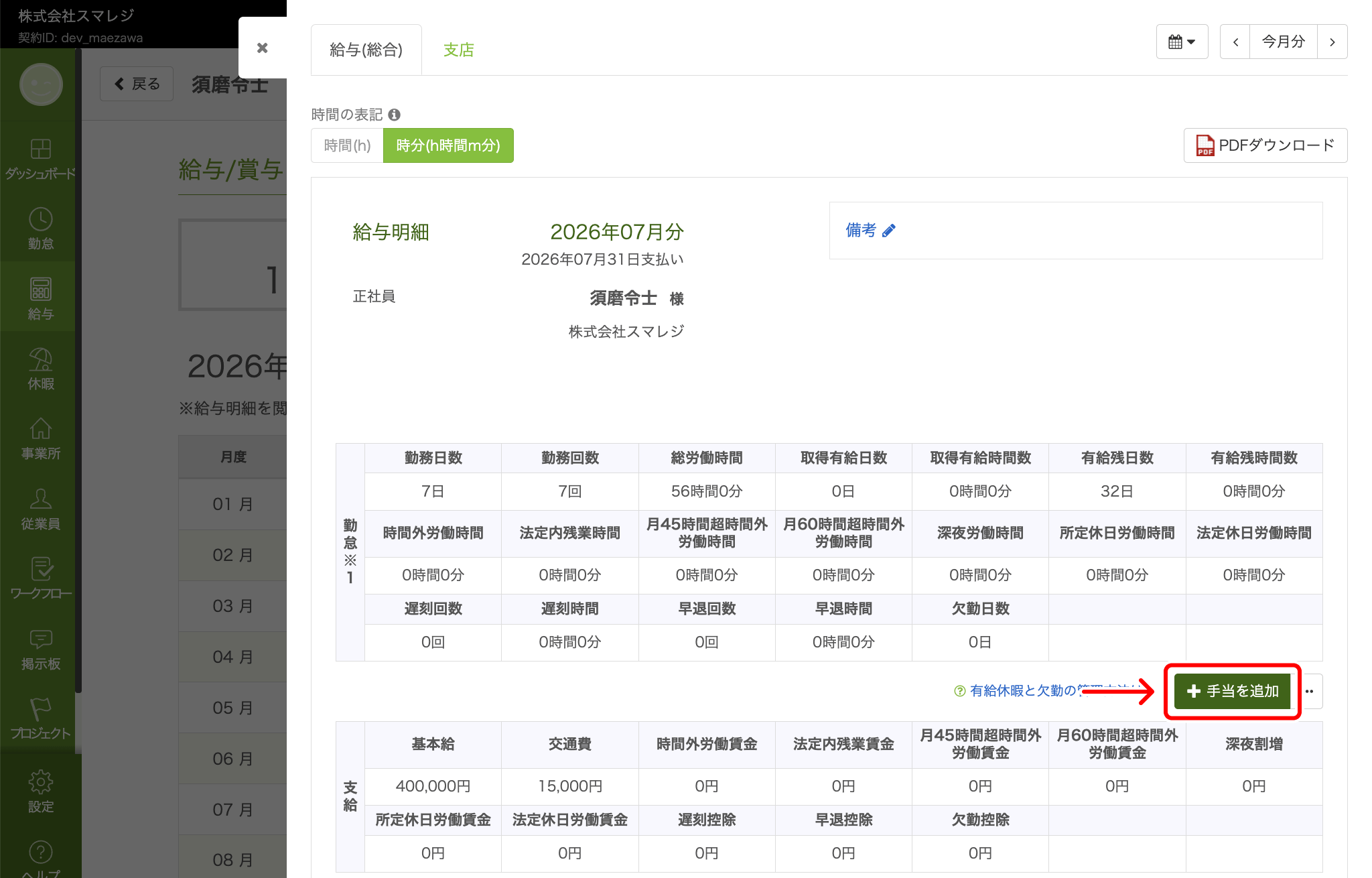Viewport: 1372px width, 878px height.
Task: Open the calendar date picker dropdown
Action: point(1182,42)
